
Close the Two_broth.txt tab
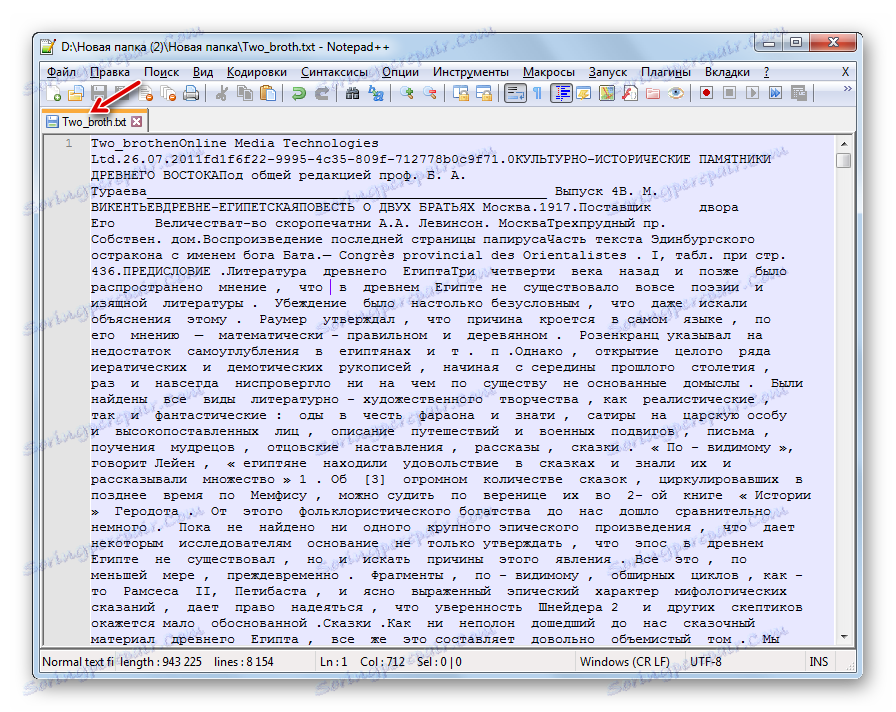[x=137, y=122]
